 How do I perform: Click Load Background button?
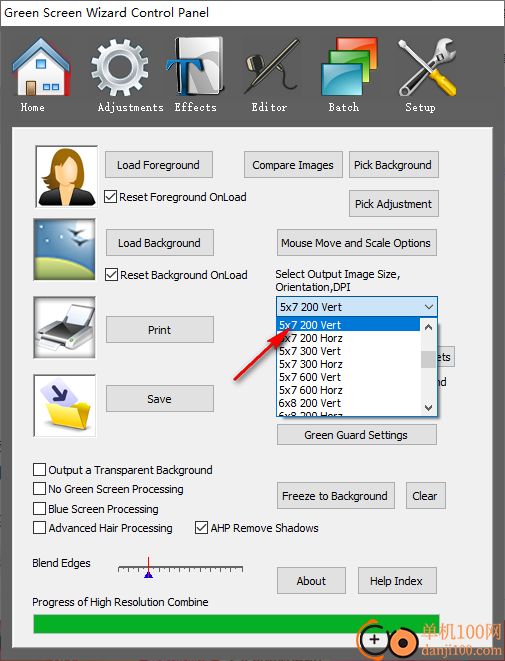(160, 243)
